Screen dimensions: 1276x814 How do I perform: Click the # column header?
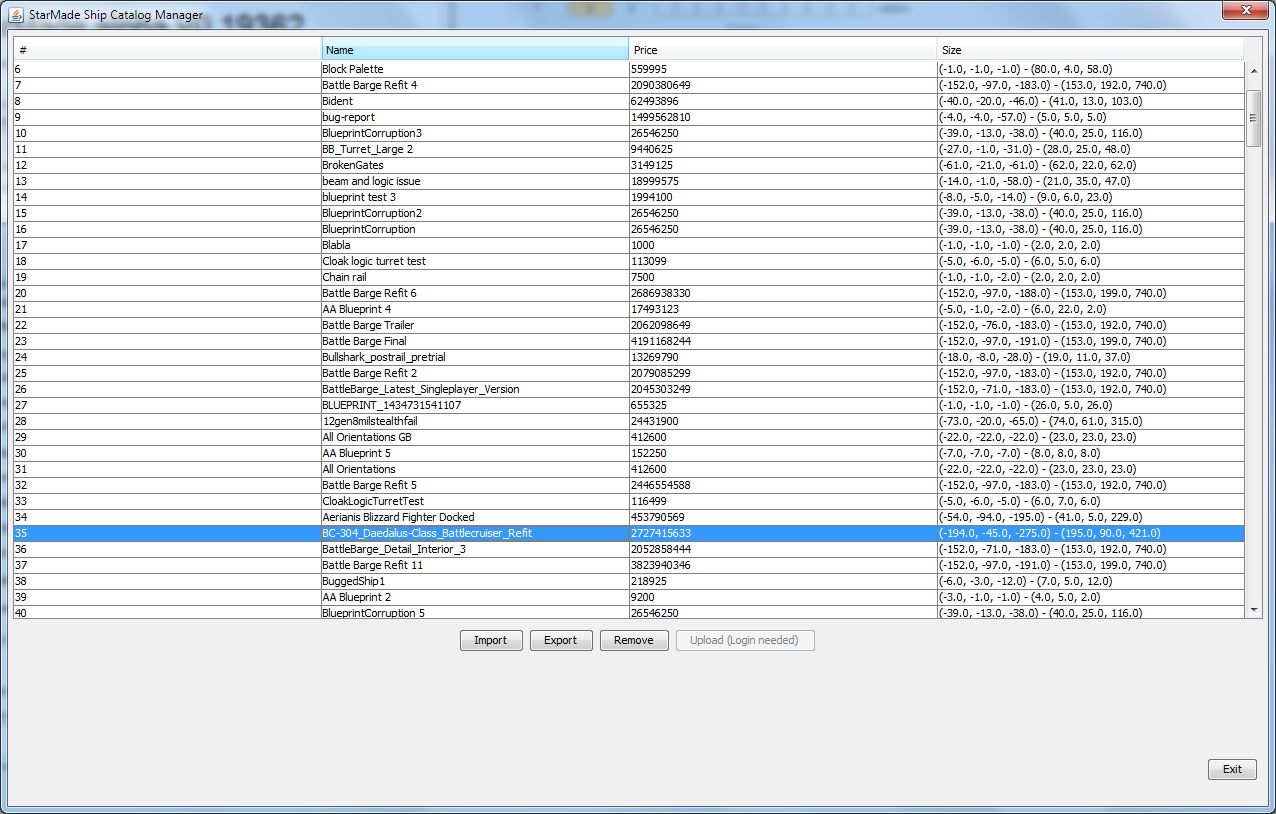(167, 50)
